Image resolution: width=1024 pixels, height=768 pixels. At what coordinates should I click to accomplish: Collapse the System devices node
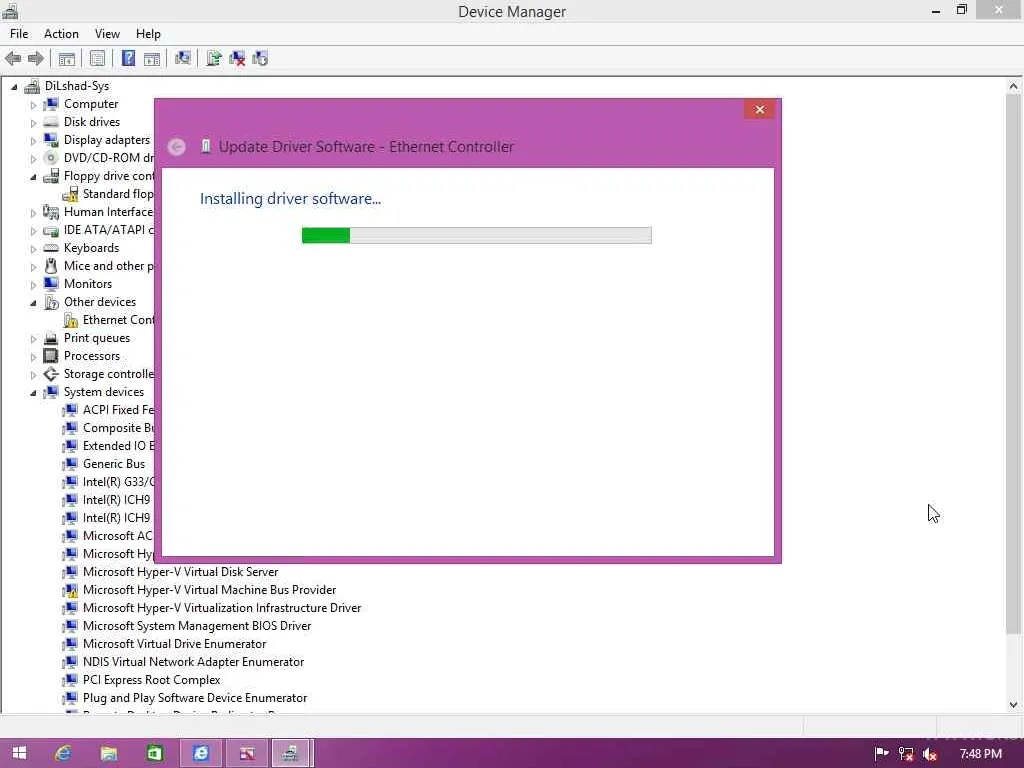coord(33,392)
